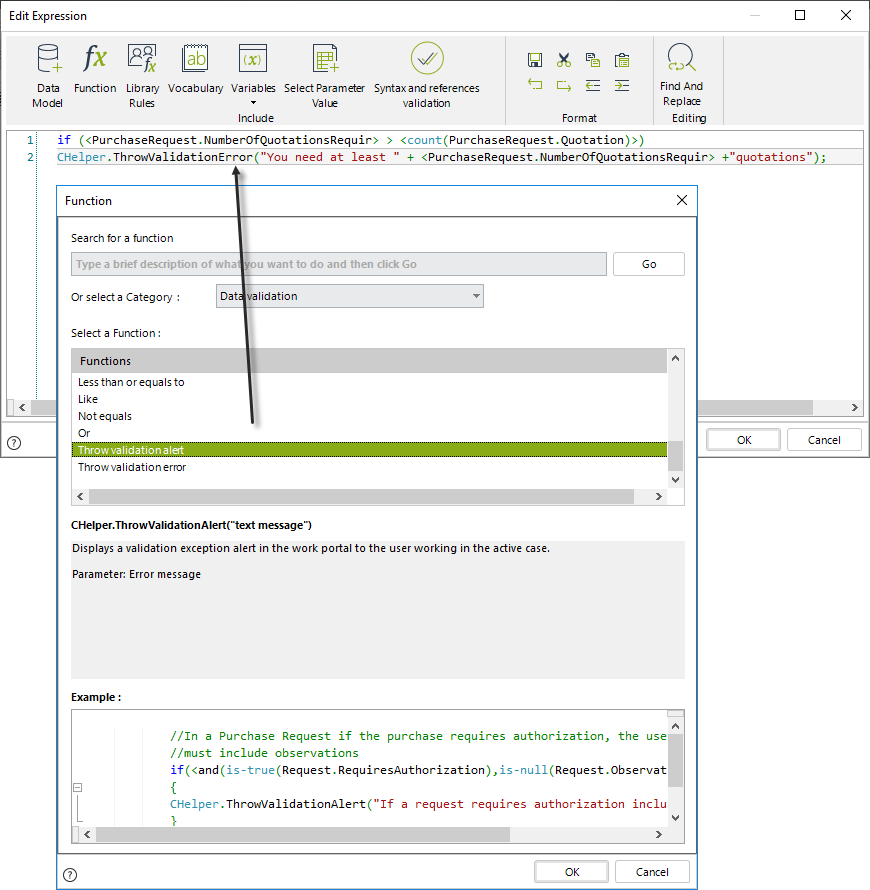Viewport: 870px width, 890px height.
Task: Click example pane right scroll arrow
Action: click(x=658, y=834)
